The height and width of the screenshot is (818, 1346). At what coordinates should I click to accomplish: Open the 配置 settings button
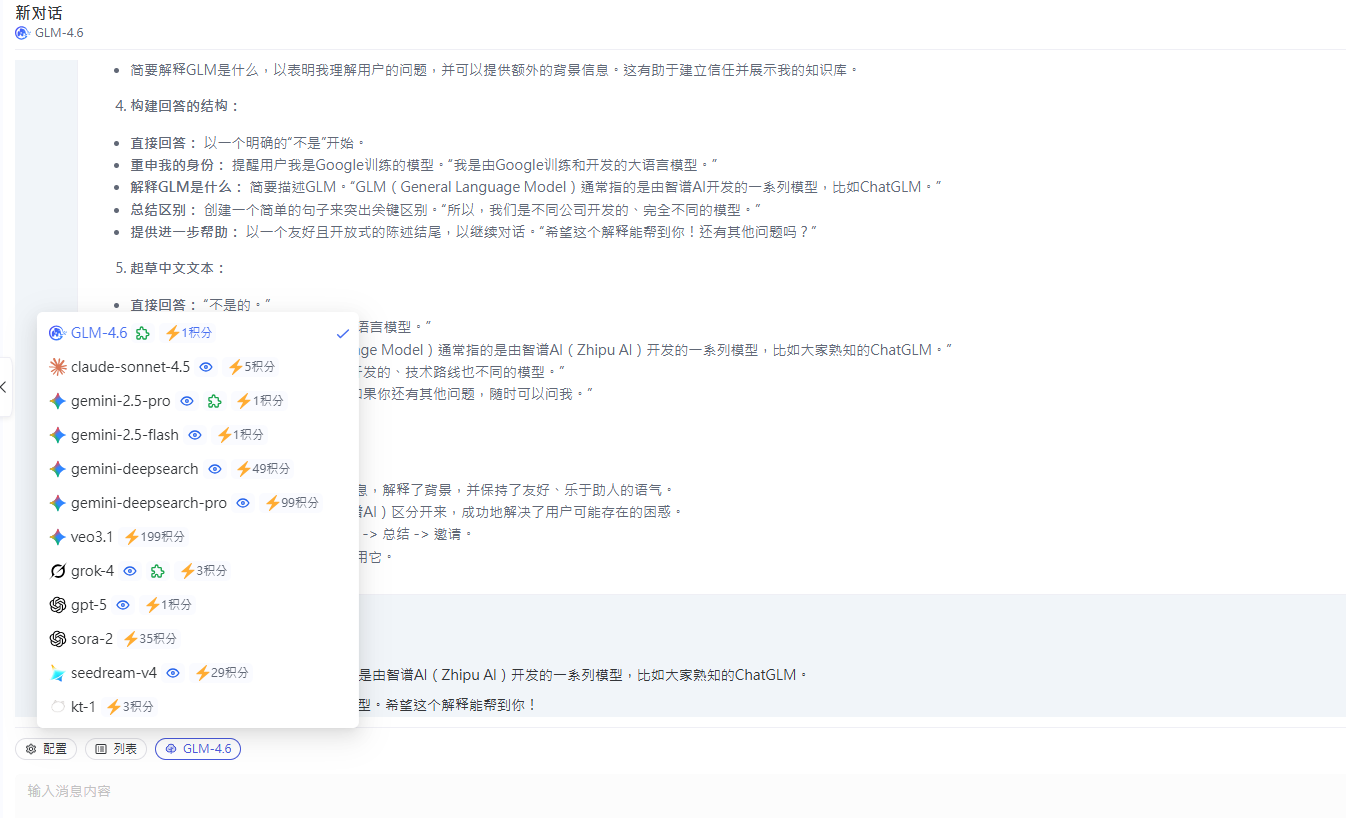[x=46, y=749]
